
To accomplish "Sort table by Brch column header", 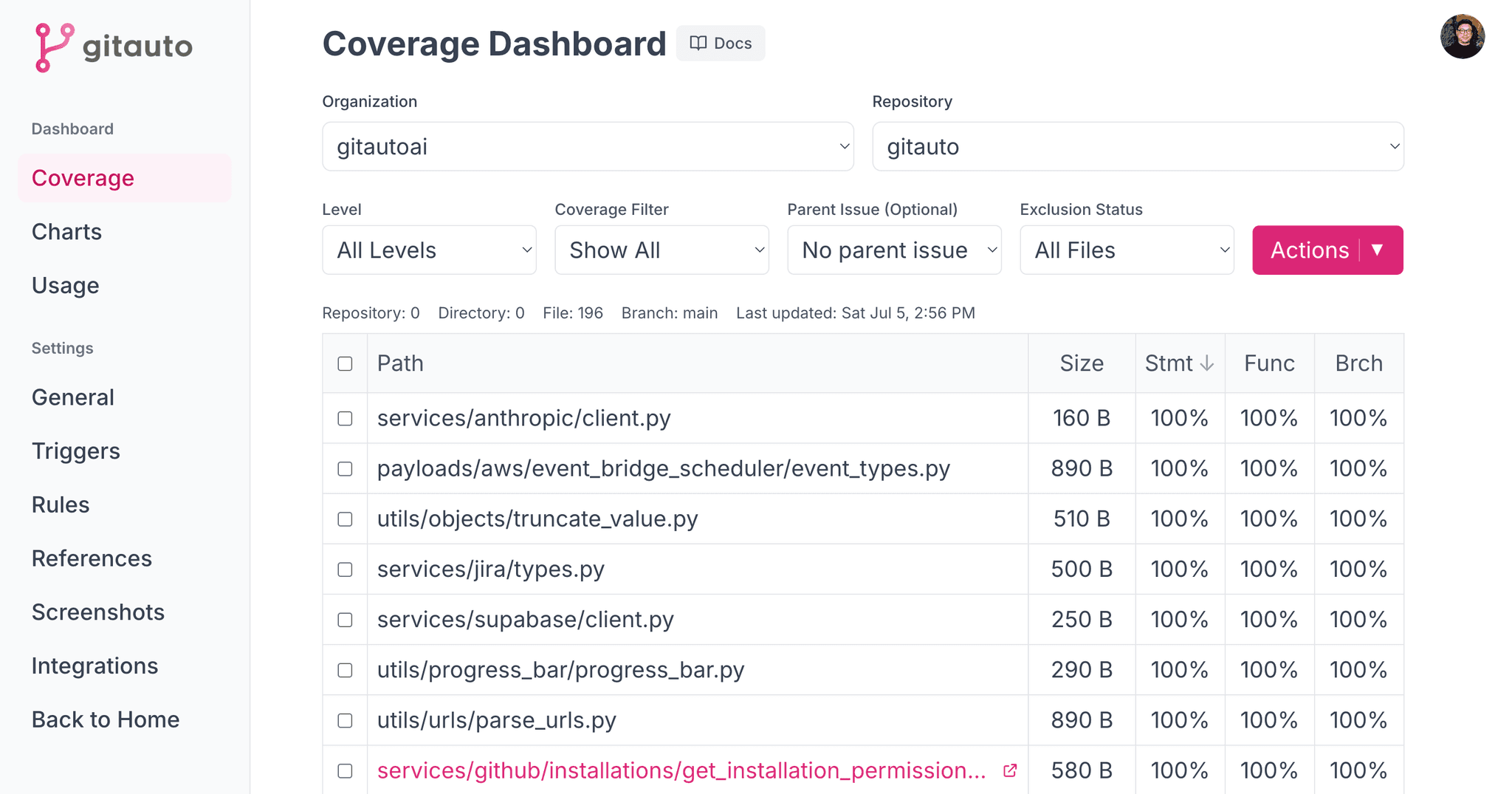I will [1358, 363].
